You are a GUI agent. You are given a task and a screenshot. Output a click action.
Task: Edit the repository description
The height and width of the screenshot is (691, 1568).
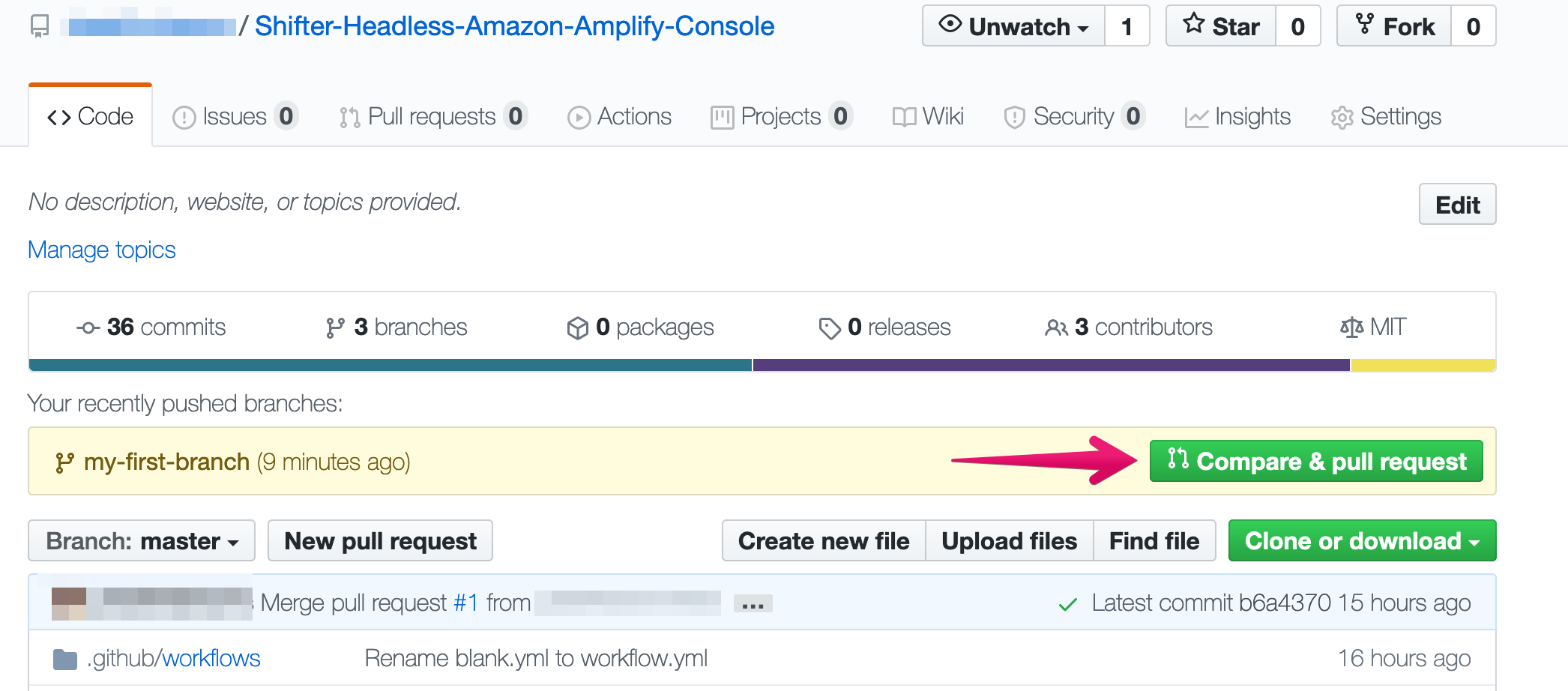1457,205
